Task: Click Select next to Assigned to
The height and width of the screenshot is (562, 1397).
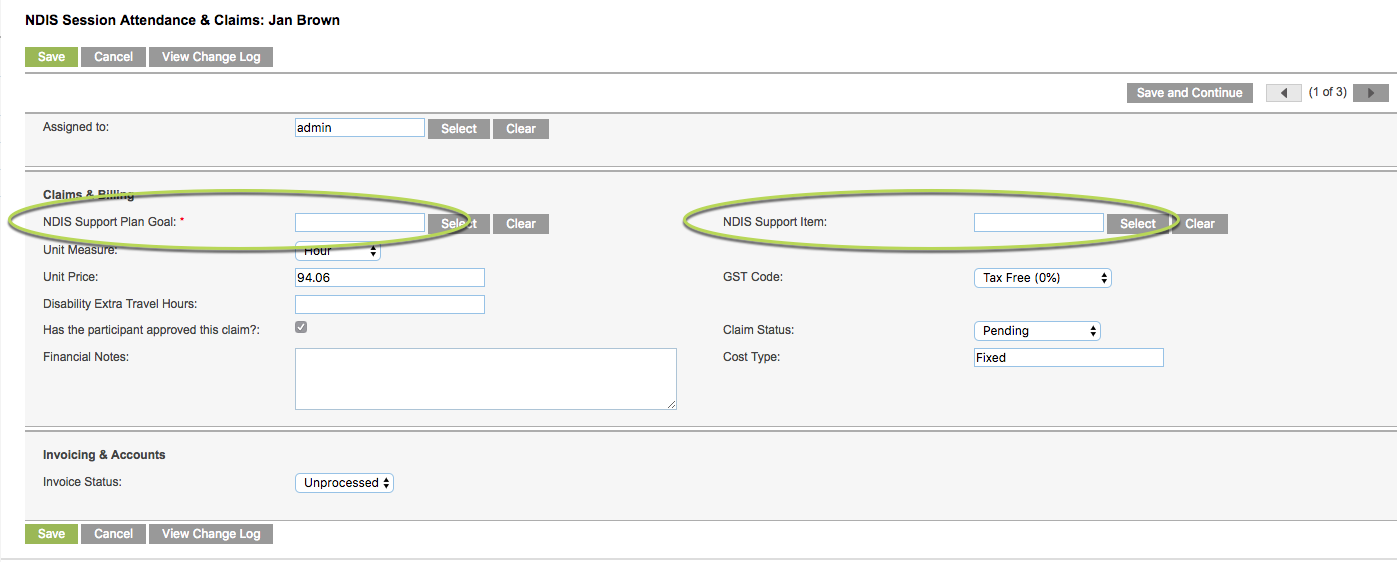Action: pyautogui.click(x=459, y=129)
